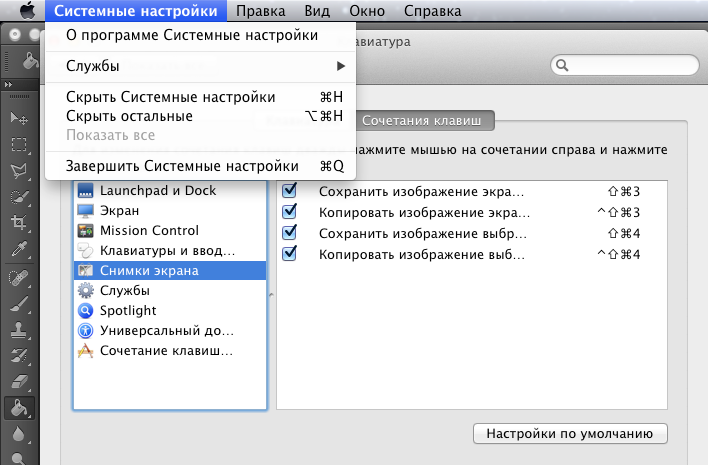Image resolution: width=708 pixels, height=465 pixels.
Task: Select the Eraser tool
Action: 19,382
